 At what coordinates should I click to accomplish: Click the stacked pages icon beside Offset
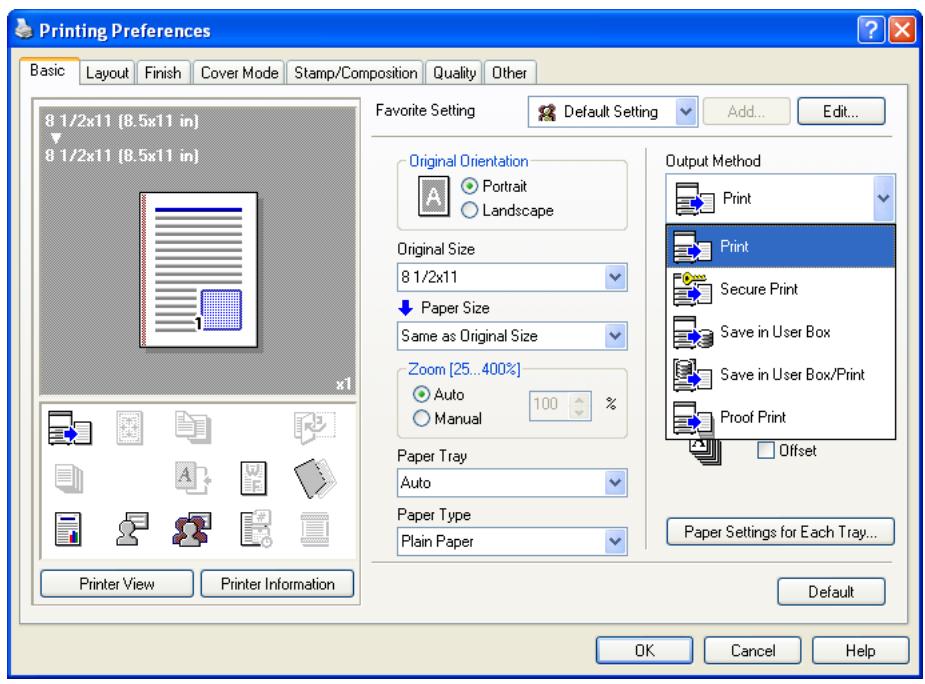tap(705, 451)
